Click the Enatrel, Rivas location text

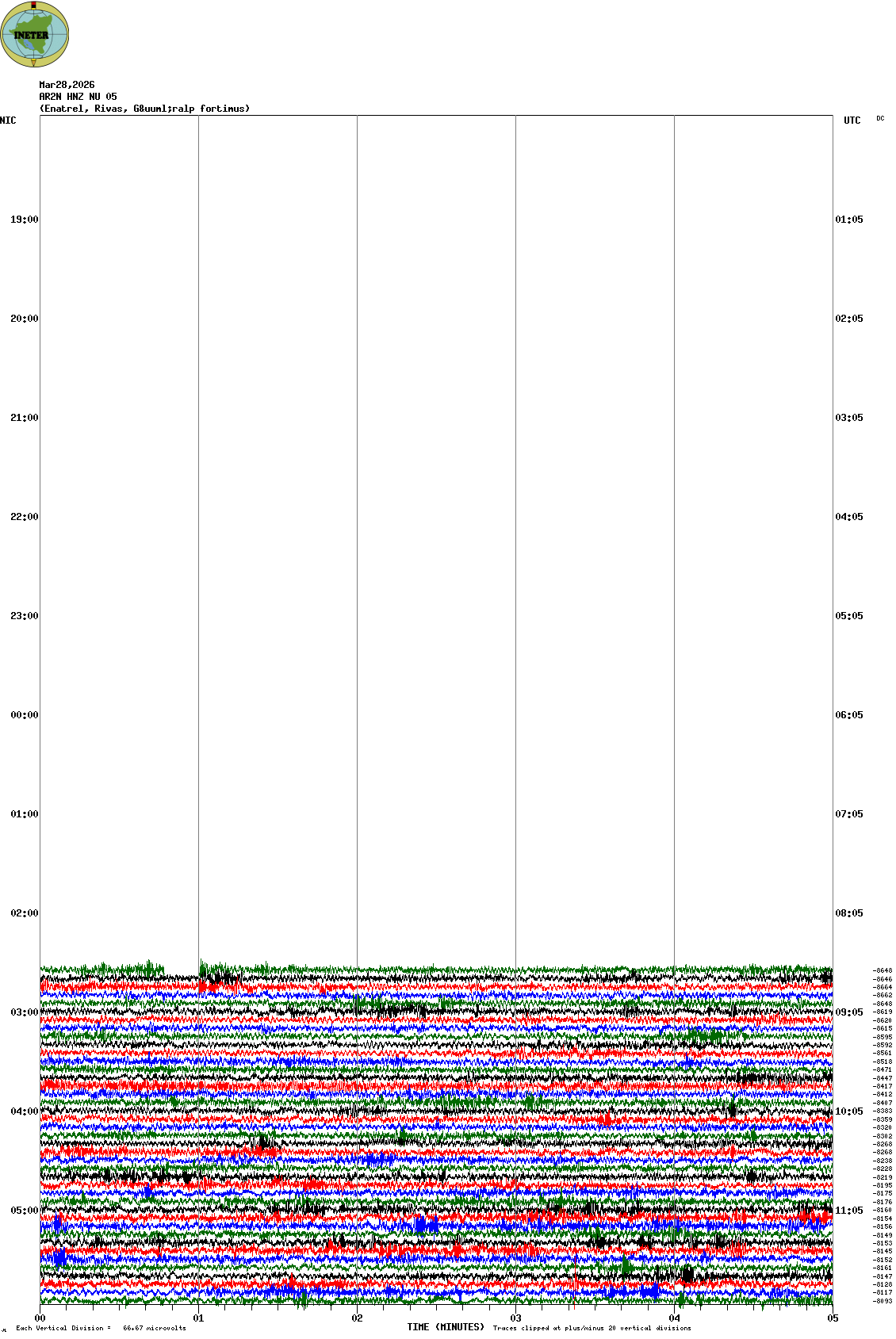[x=144, y=109]
